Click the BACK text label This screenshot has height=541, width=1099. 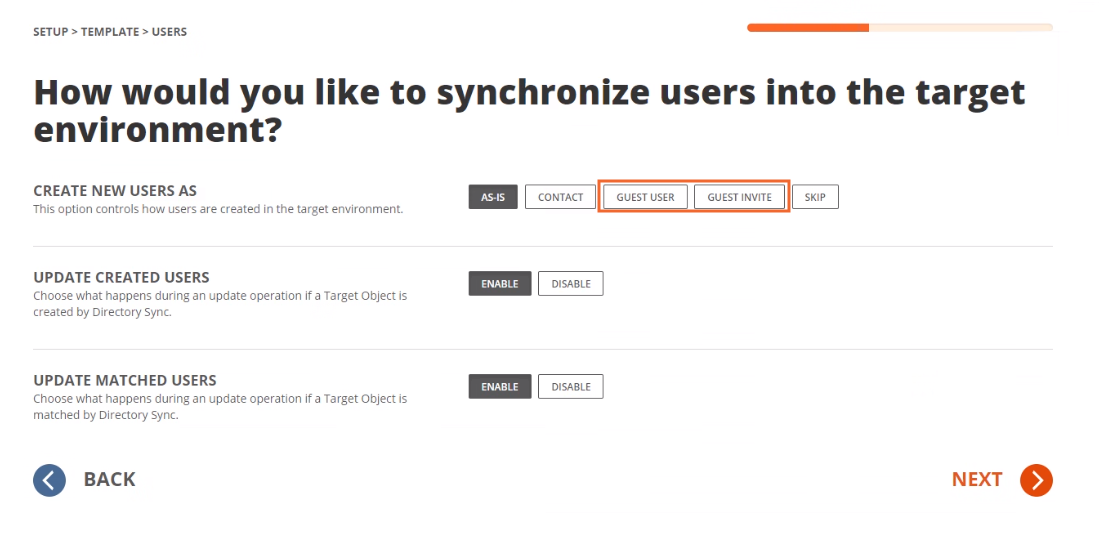[109, 480]
